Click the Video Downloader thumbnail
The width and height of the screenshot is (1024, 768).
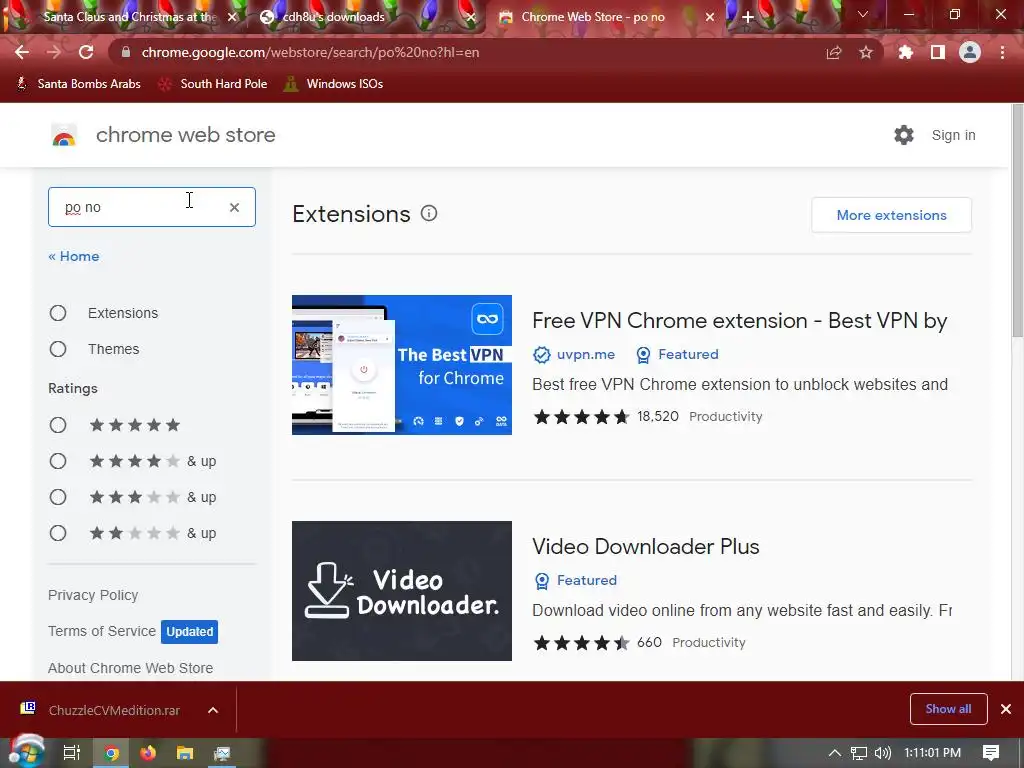point(402,590)
